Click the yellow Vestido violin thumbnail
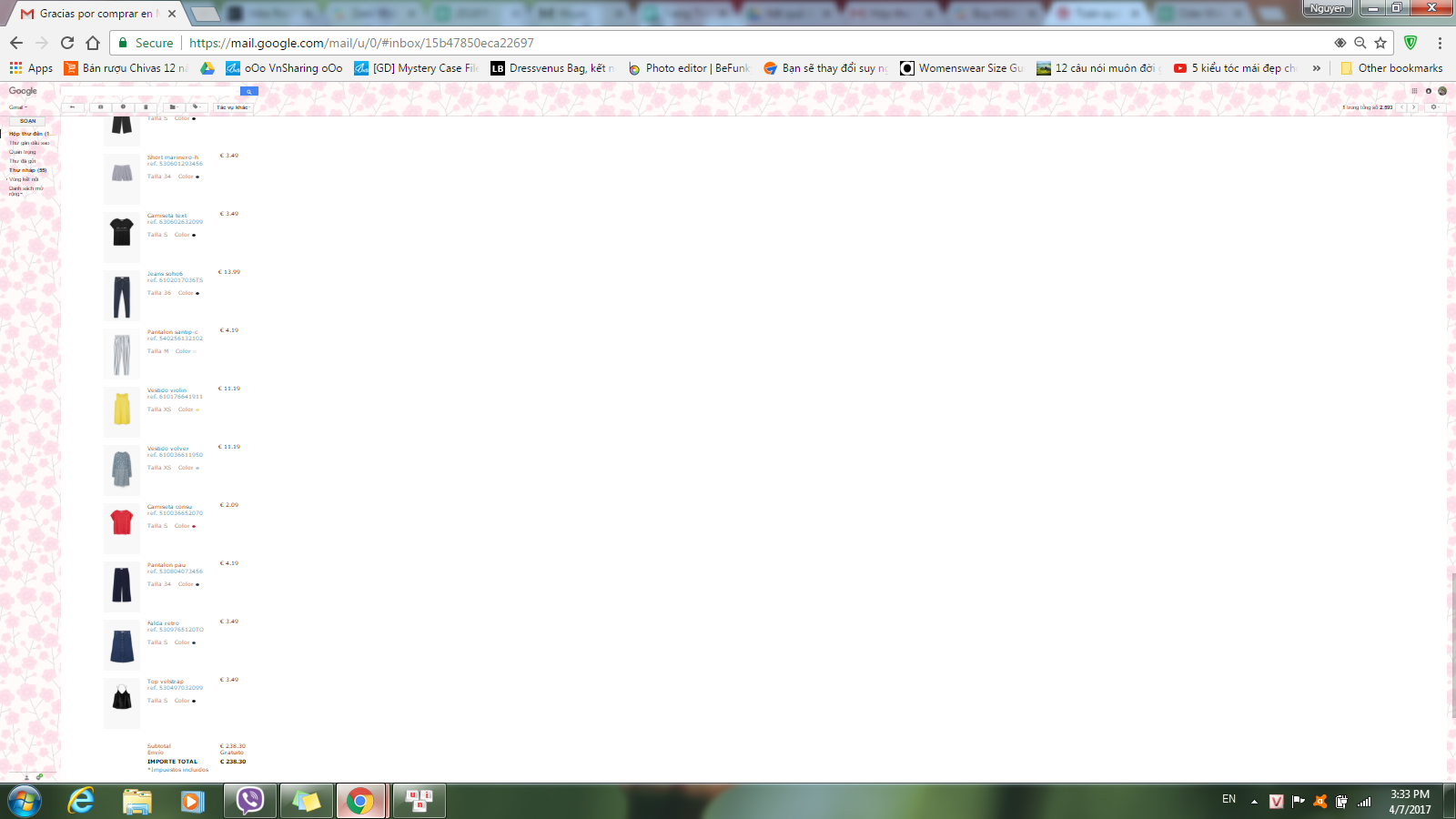The width and height of the screenshot is (1456, 819). tap(122, 410)
